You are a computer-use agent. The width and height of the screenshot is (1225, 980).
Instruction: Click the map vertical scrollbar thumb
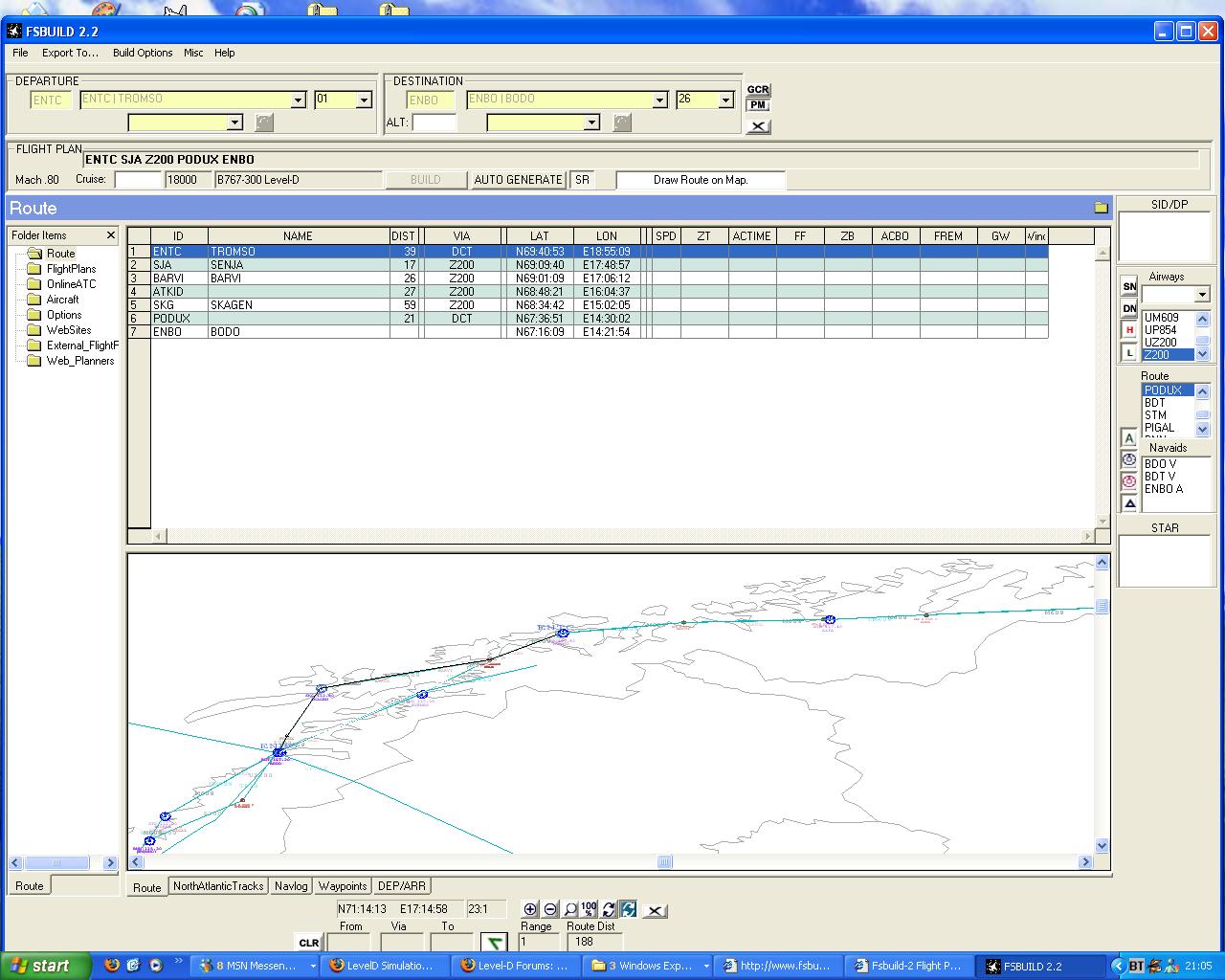tap(1102, 607)
